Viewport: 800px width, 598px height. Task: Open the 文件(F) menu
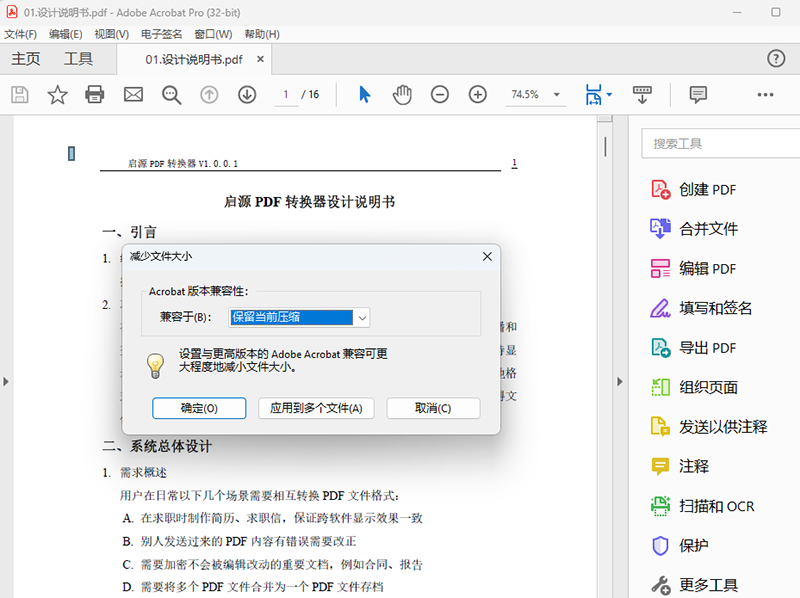pos(20,34)
